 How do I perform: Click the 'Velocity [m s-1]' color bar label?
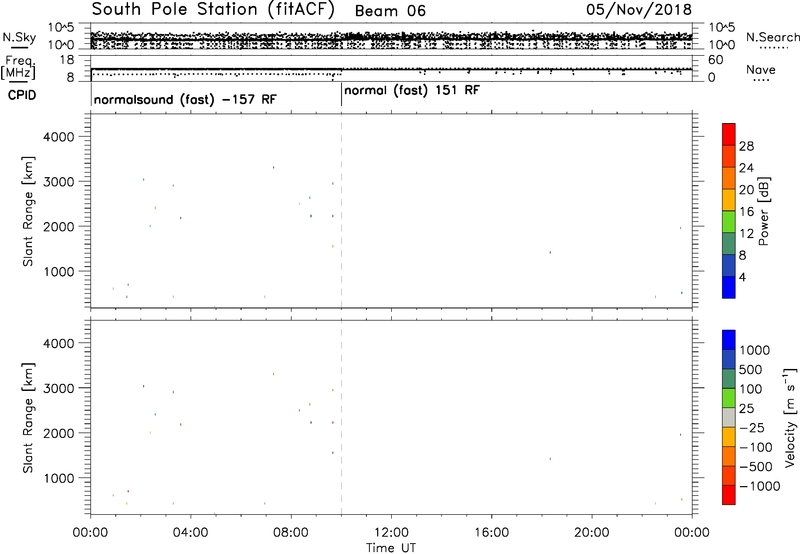pyautogui.click(x=790, y=417)
